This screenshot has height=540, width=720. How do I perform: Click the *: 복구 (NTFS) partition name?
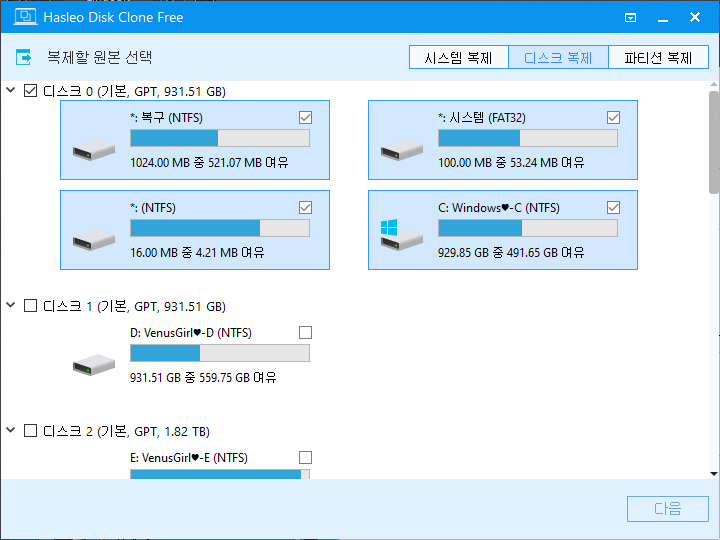click(x=166, y=118)
